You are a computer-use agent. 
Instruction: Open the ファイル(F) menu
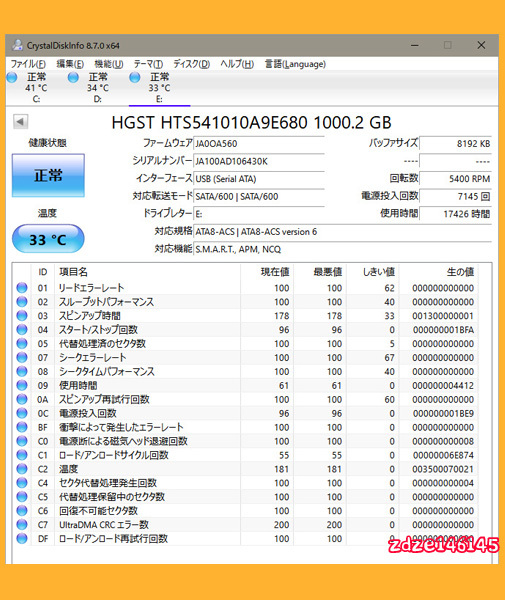[x=28, y=64]
